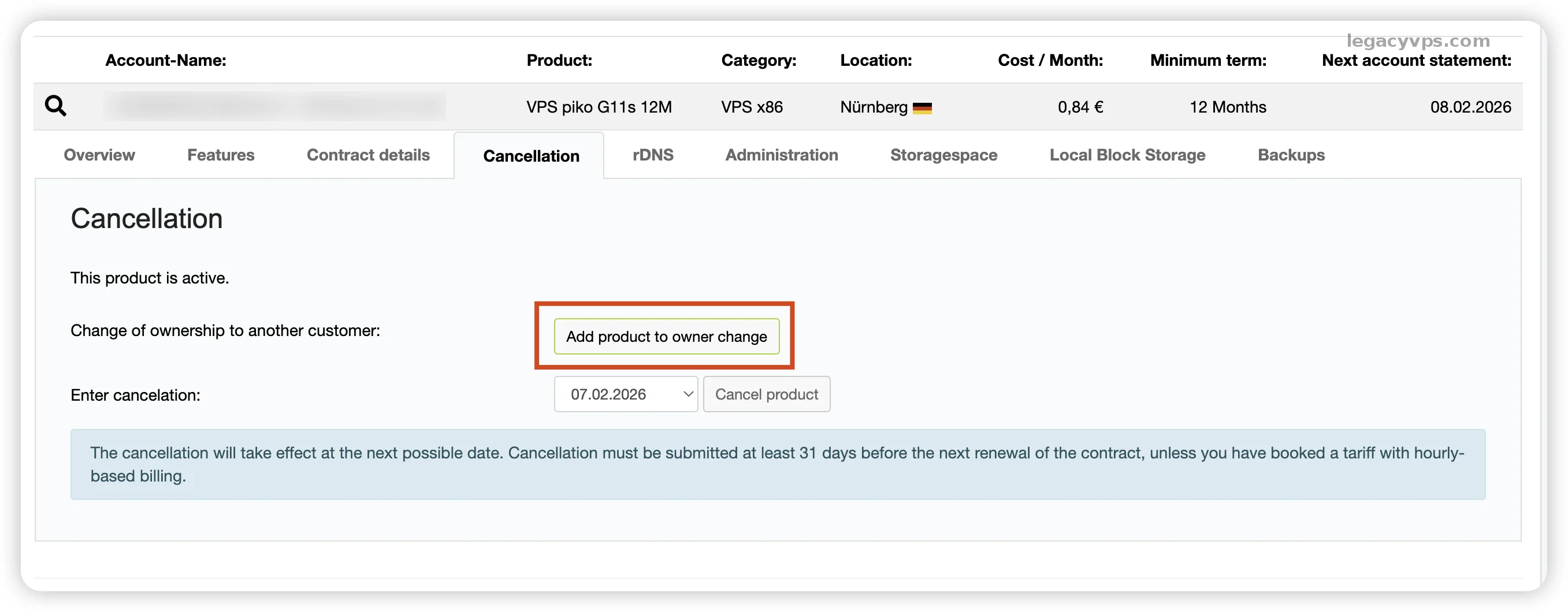View the Storagespace tab
1568x612 pixels.
click(943, 155)
